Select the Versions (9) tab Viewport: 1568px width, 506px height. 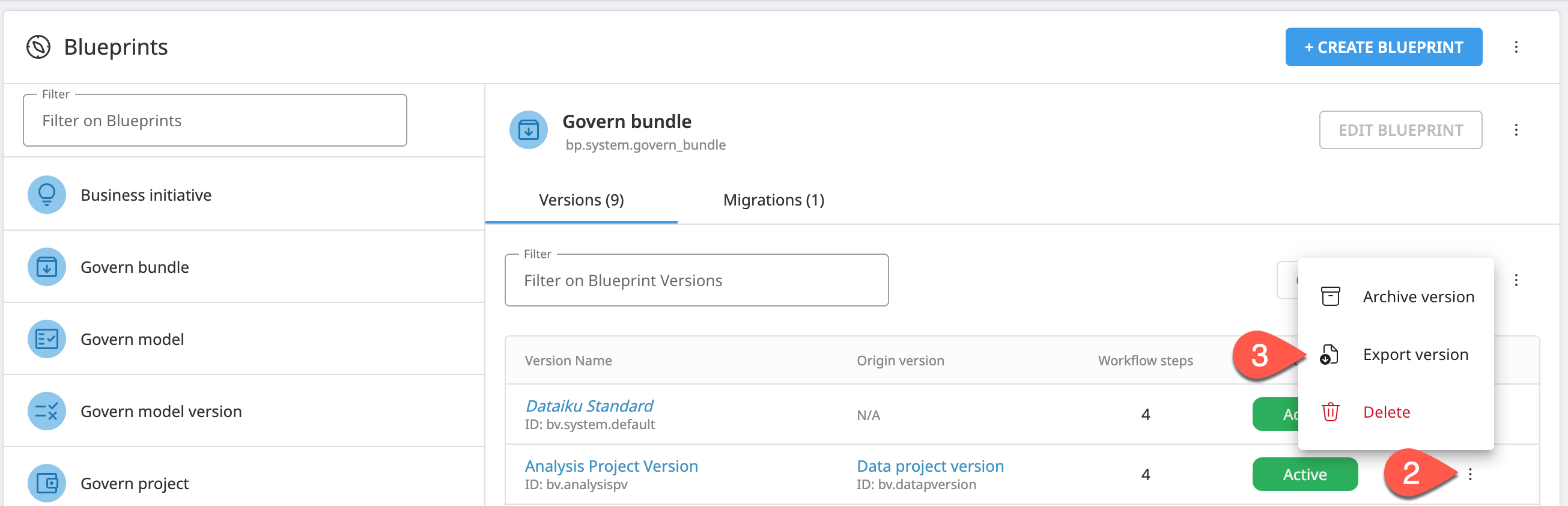coord(581,200)
